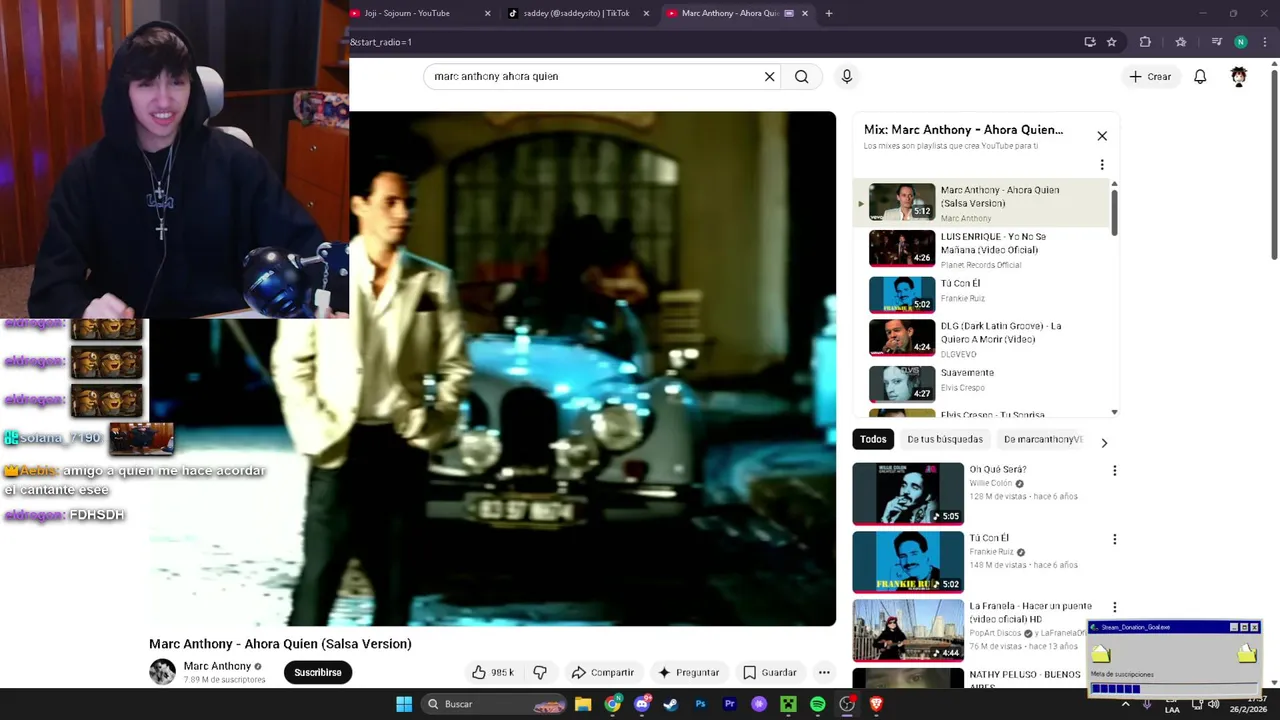Open the Marc Anthony channel name link
The height and width of the screenshot is (720, 1280).
(x=217, y=666)
